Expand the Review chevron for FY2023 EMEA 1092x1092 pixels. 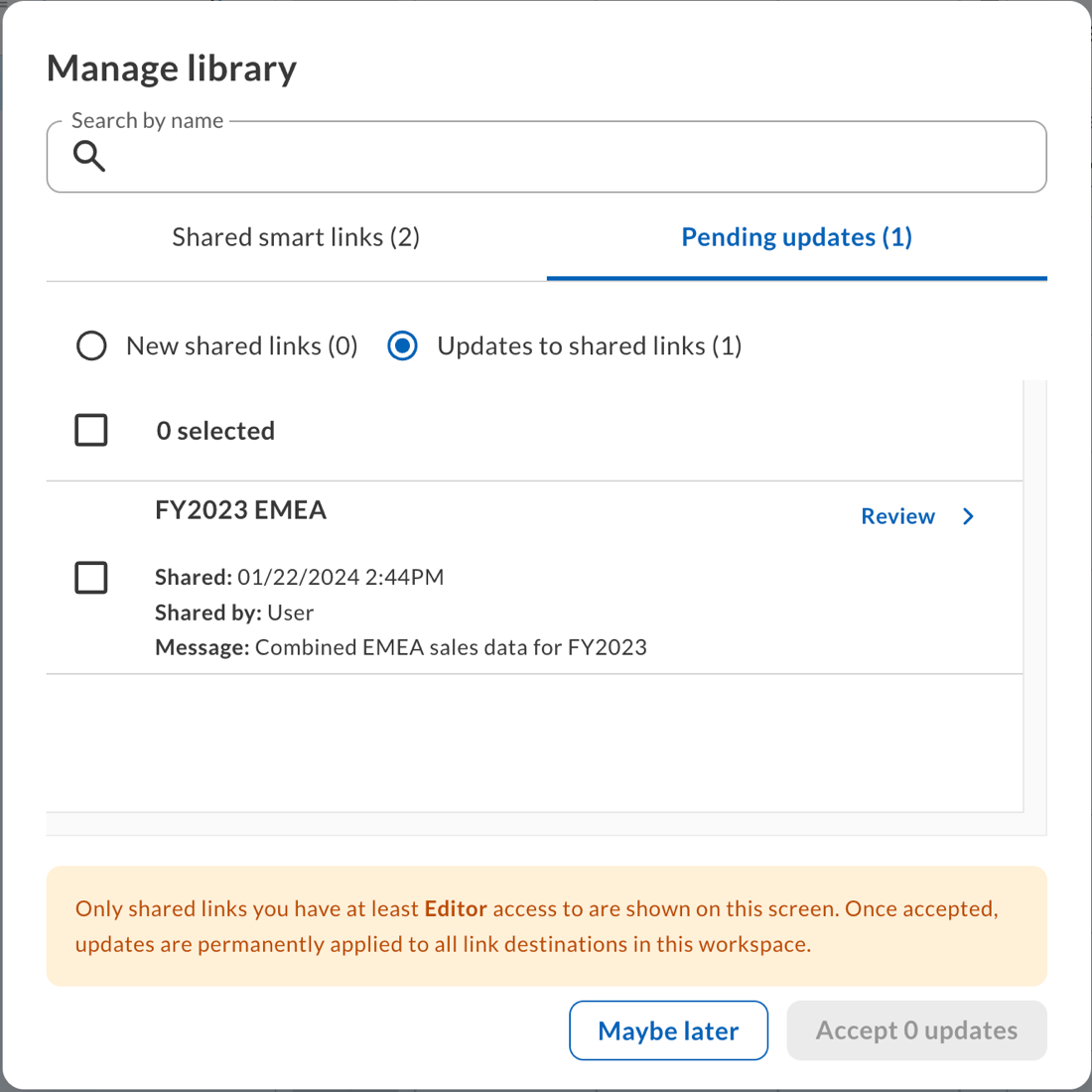(968, 516)
